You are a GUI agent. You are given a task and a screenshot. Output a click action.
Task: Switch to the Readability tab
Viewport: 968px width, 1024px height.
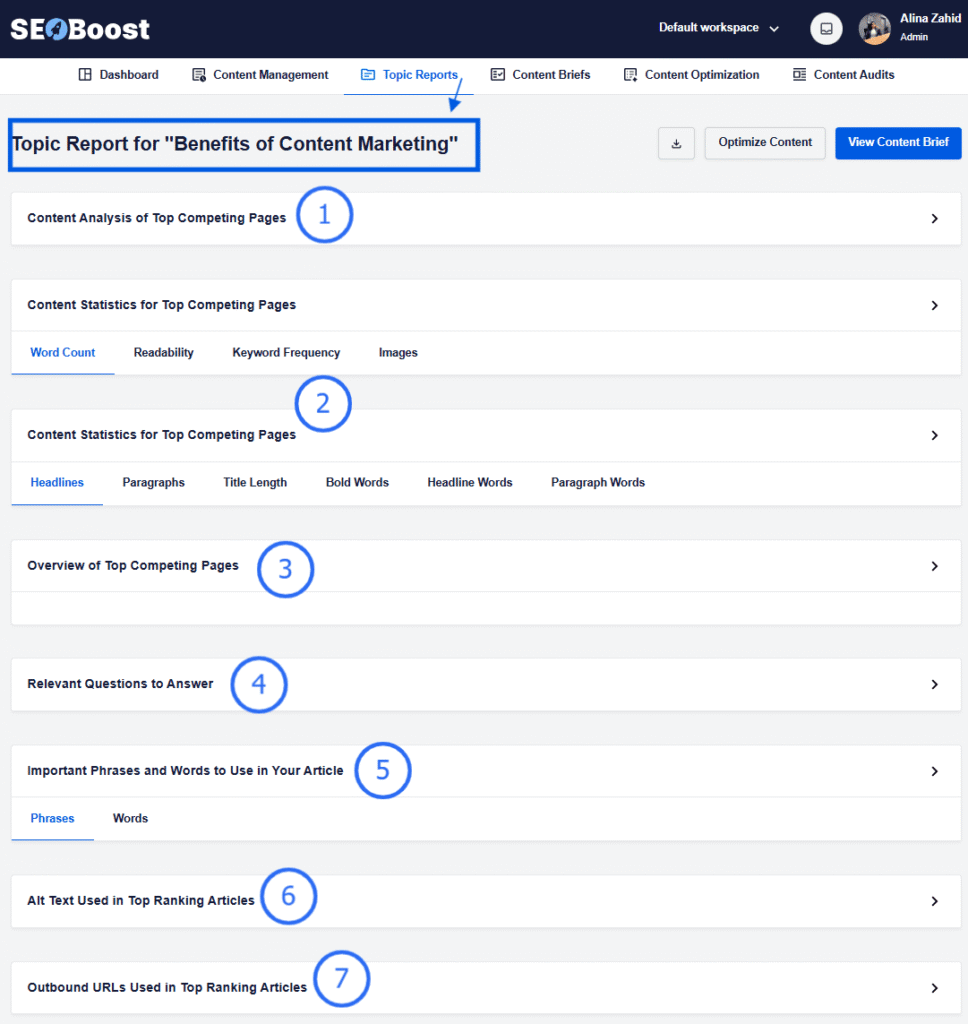[164, 352]
